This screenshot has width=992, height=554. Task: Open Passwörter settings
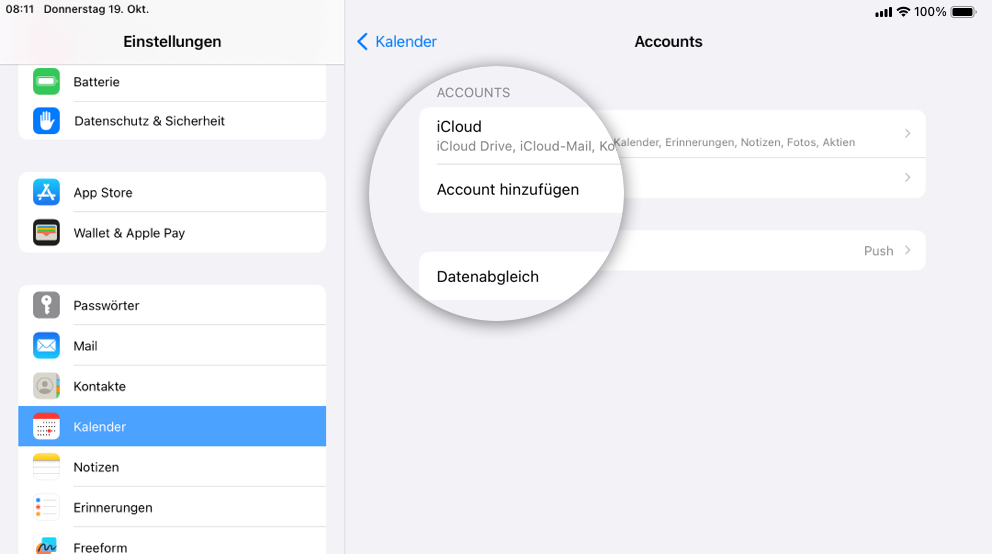[x=172, y=305]
